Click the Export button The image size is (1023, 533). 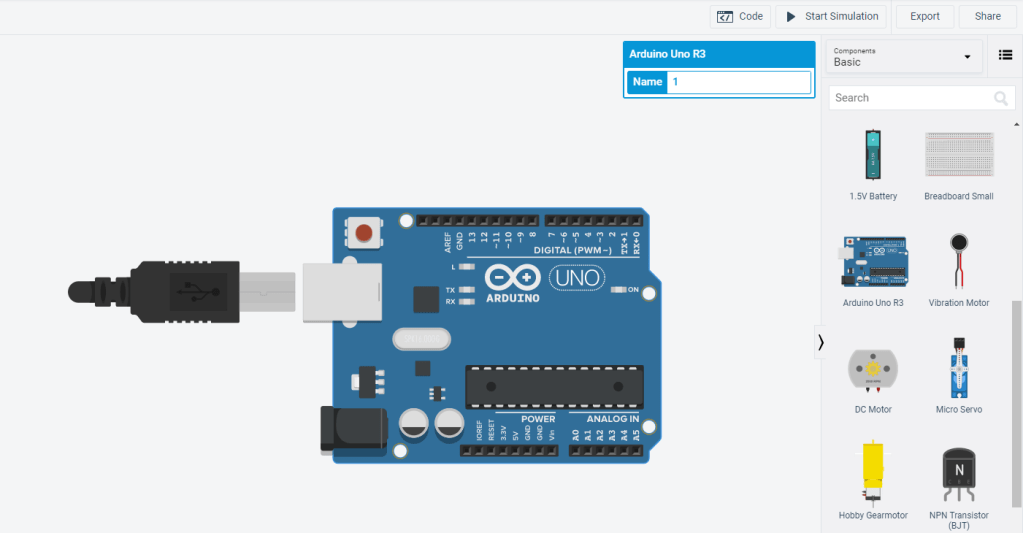coord(924,17)
